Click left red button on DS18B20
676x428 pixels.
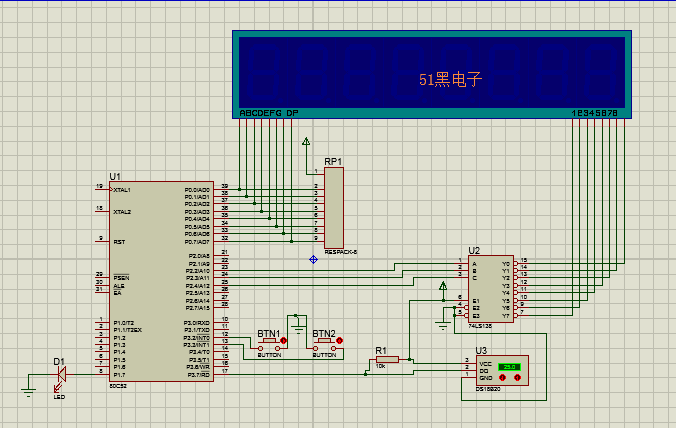click(502, 378)
